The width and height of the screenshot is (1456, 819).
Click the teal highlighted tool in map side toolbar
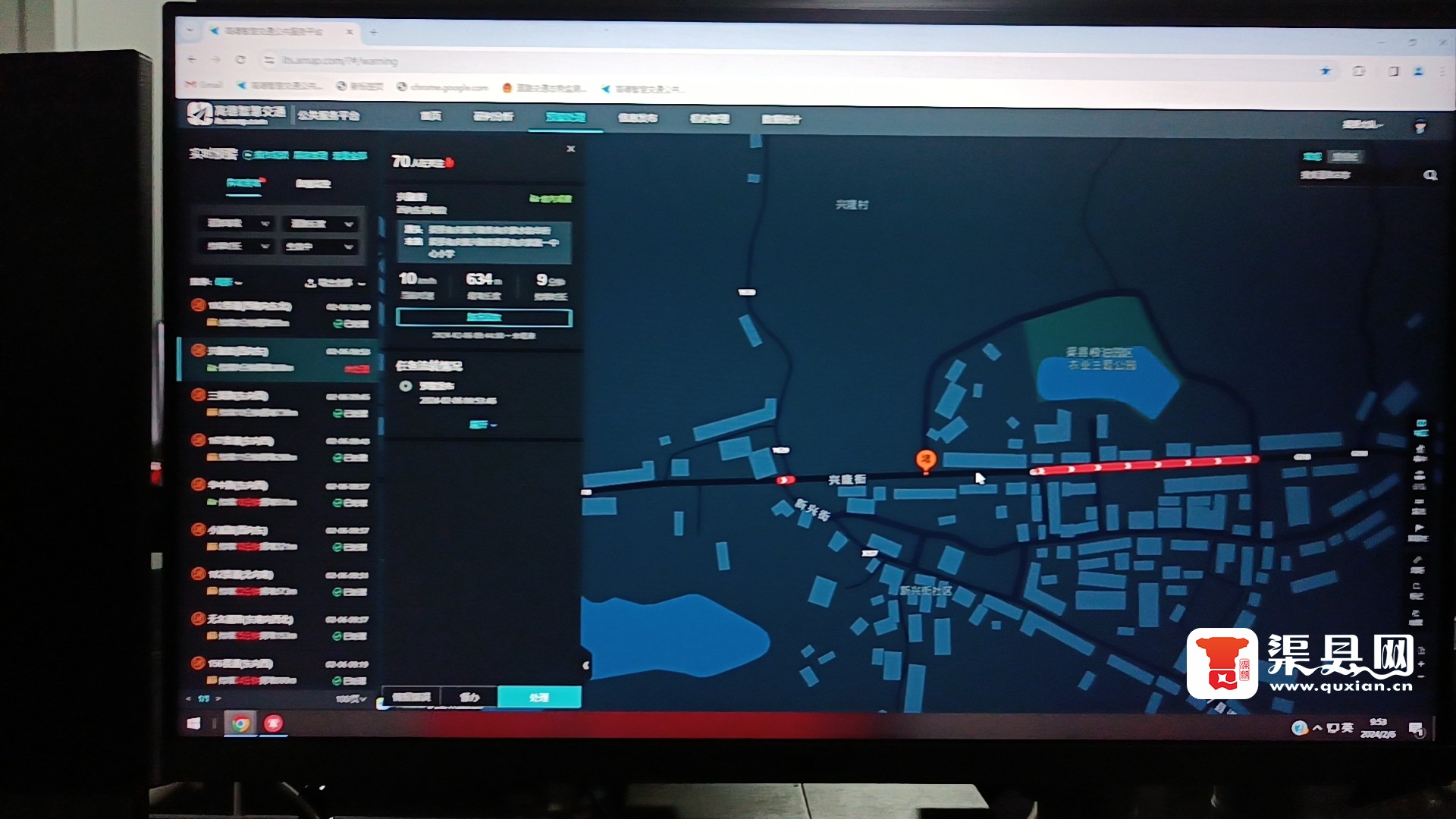point(1421,428)
